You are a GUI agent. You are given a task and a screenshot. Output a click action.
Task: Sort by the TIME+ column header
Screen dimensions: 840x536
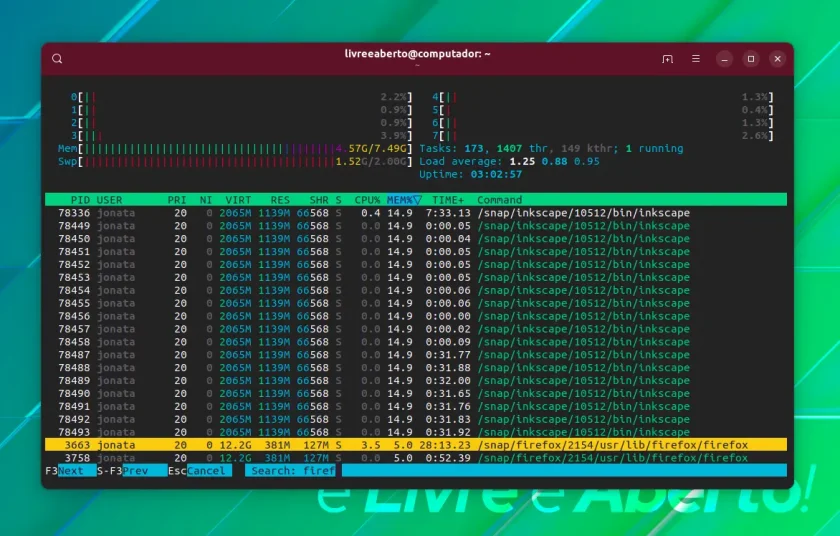(448, 200)
